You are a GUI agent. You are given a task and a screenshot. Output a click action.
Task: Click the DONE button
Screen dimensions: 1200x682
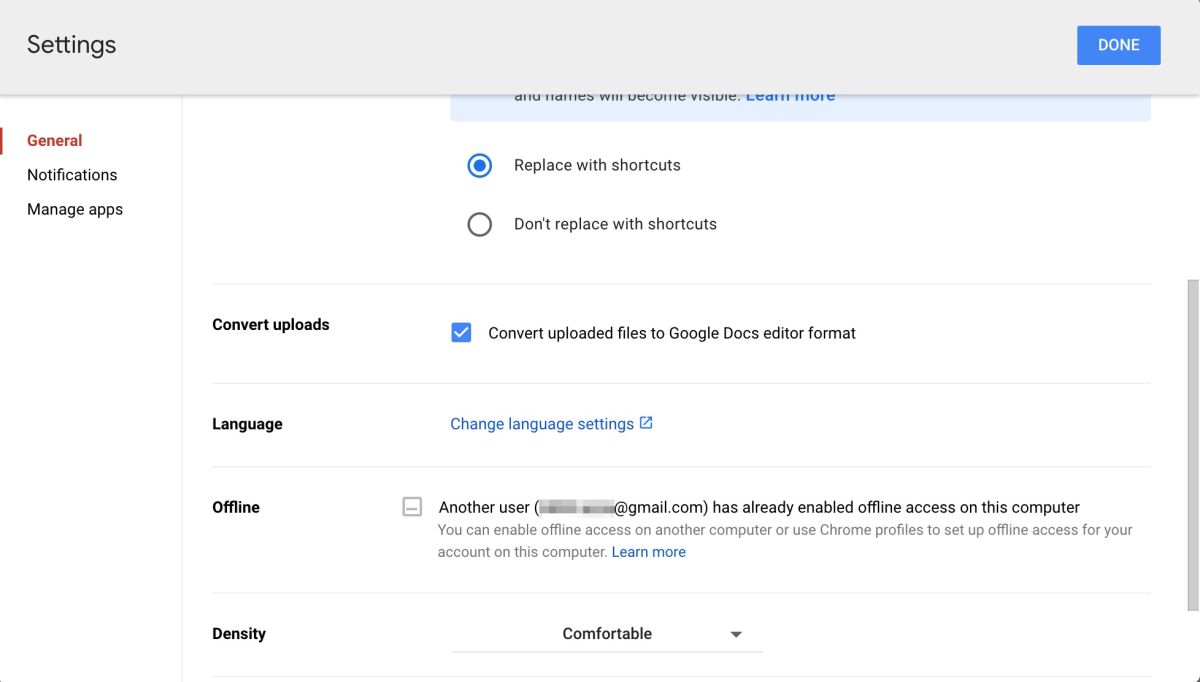(x=1118, y=45)
